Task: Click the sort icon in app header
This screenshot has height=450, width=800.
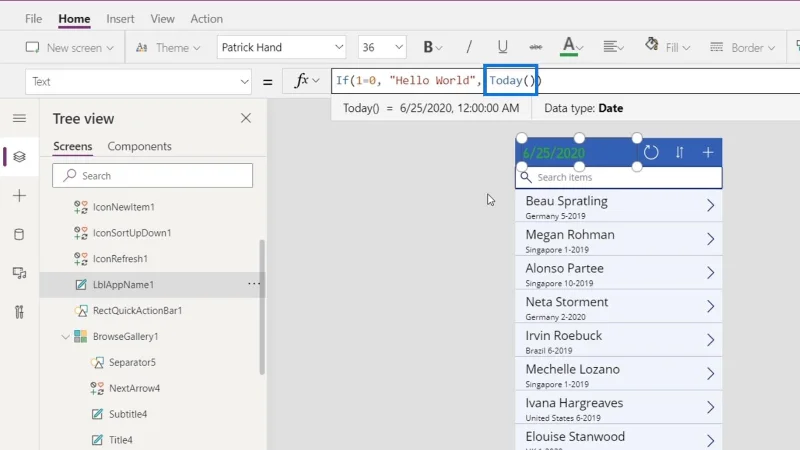Action: [x=680, y=152]
